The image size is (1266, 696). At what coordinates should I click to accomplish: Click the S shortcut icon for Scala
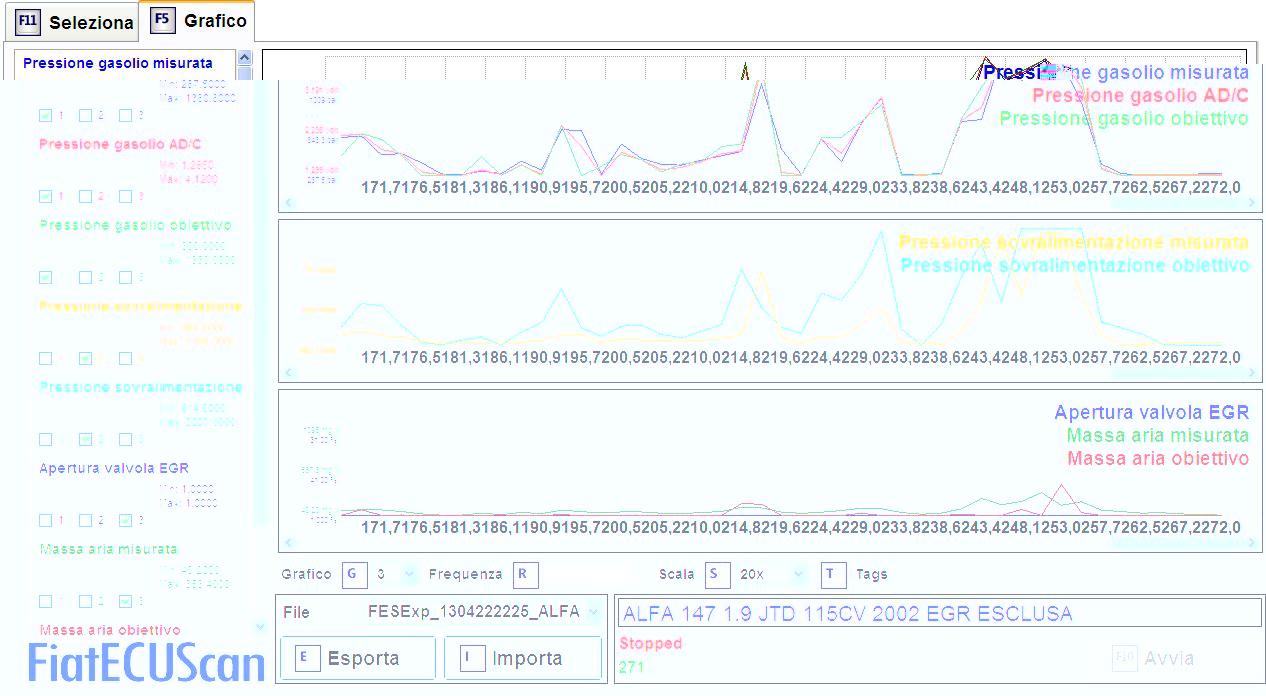tap(717, 574)
